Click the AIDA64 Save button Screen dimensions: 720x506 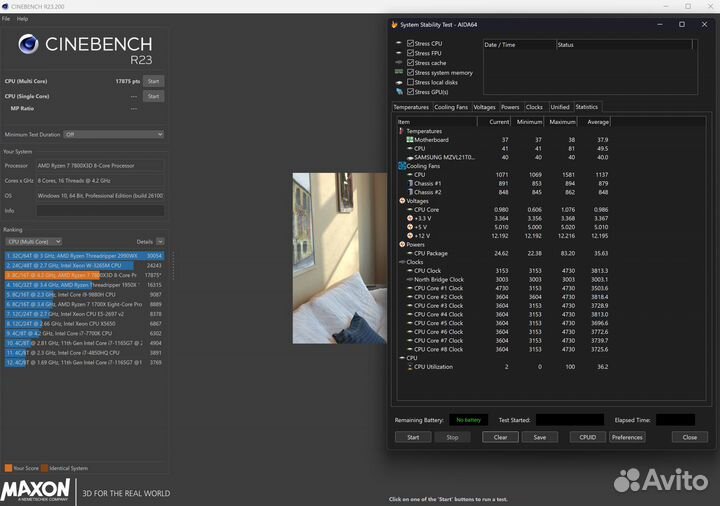(540, 437)
